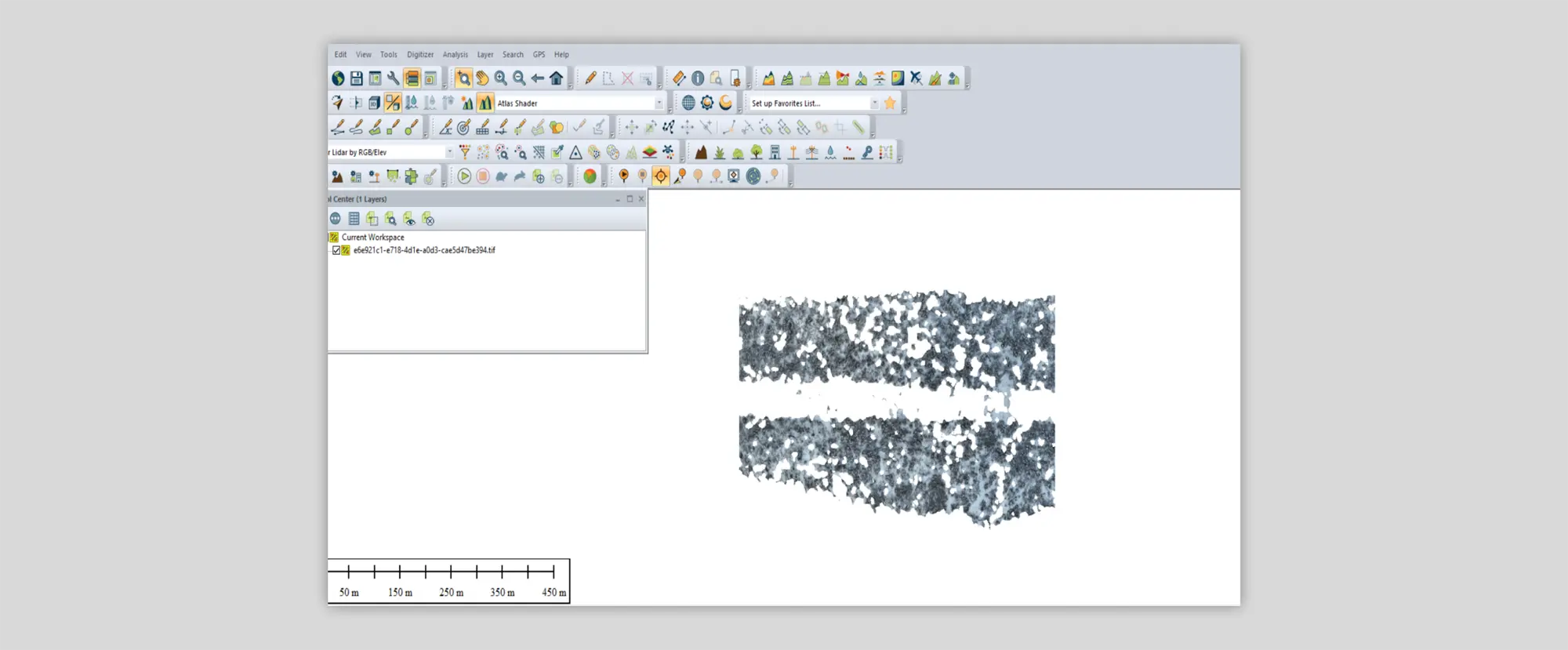1568x650 pixels.
Task: Click the Zoom In magnifier icon
Action: 501,78
